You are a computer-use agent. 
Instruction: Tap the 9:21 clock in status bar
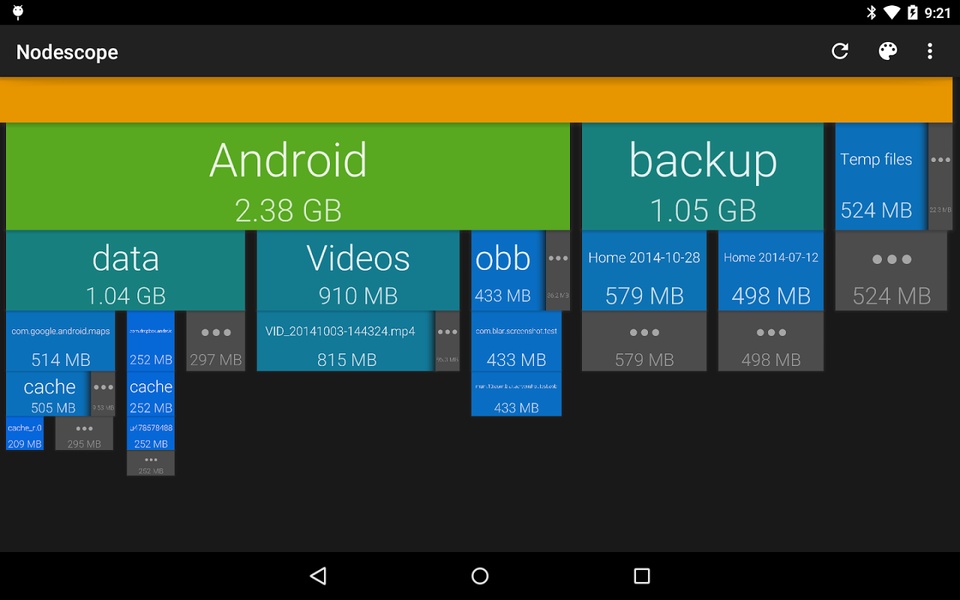[x=938, y=13]
